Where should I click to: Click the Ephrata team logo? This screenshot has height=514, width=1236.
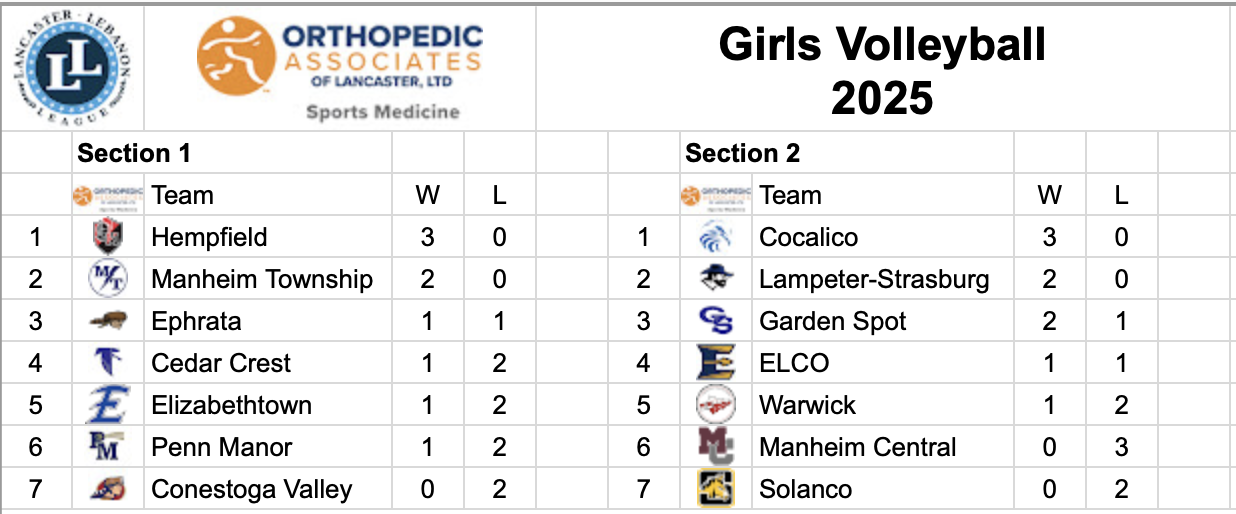(107, 321)
